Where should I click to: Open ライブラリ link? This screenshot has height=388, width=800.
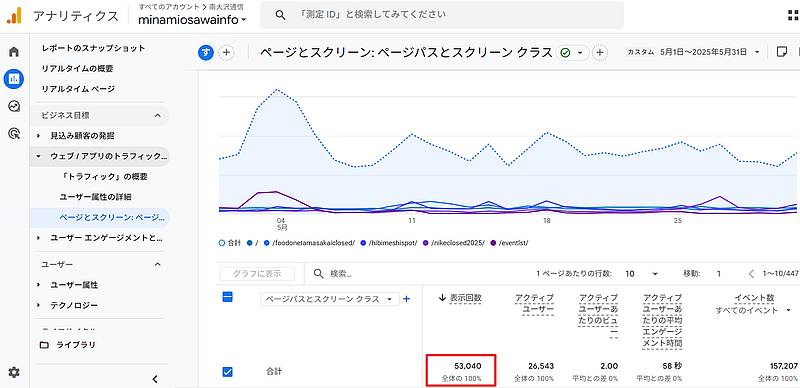(76, 345)
